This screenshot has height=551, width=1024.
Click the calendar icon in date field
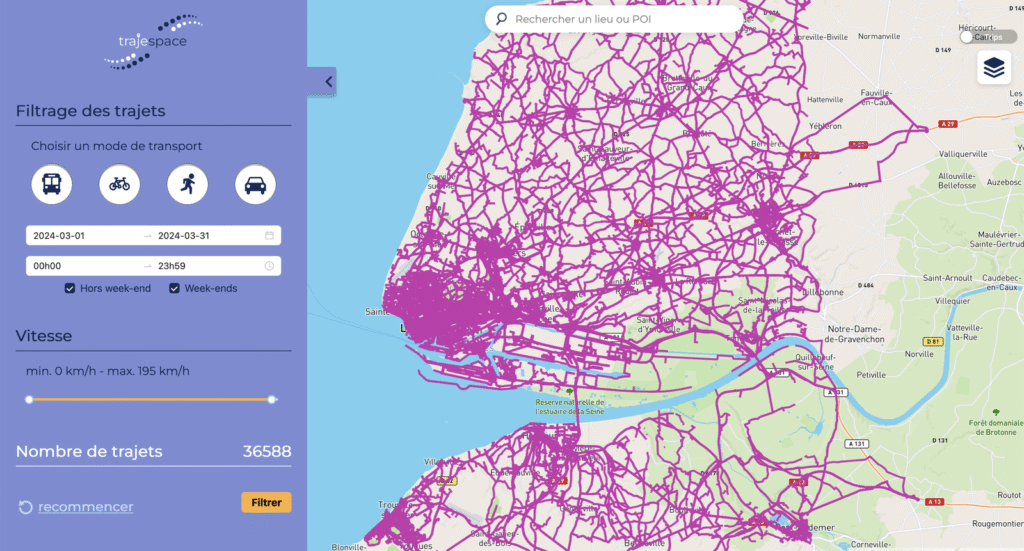[x=269, y=236]
